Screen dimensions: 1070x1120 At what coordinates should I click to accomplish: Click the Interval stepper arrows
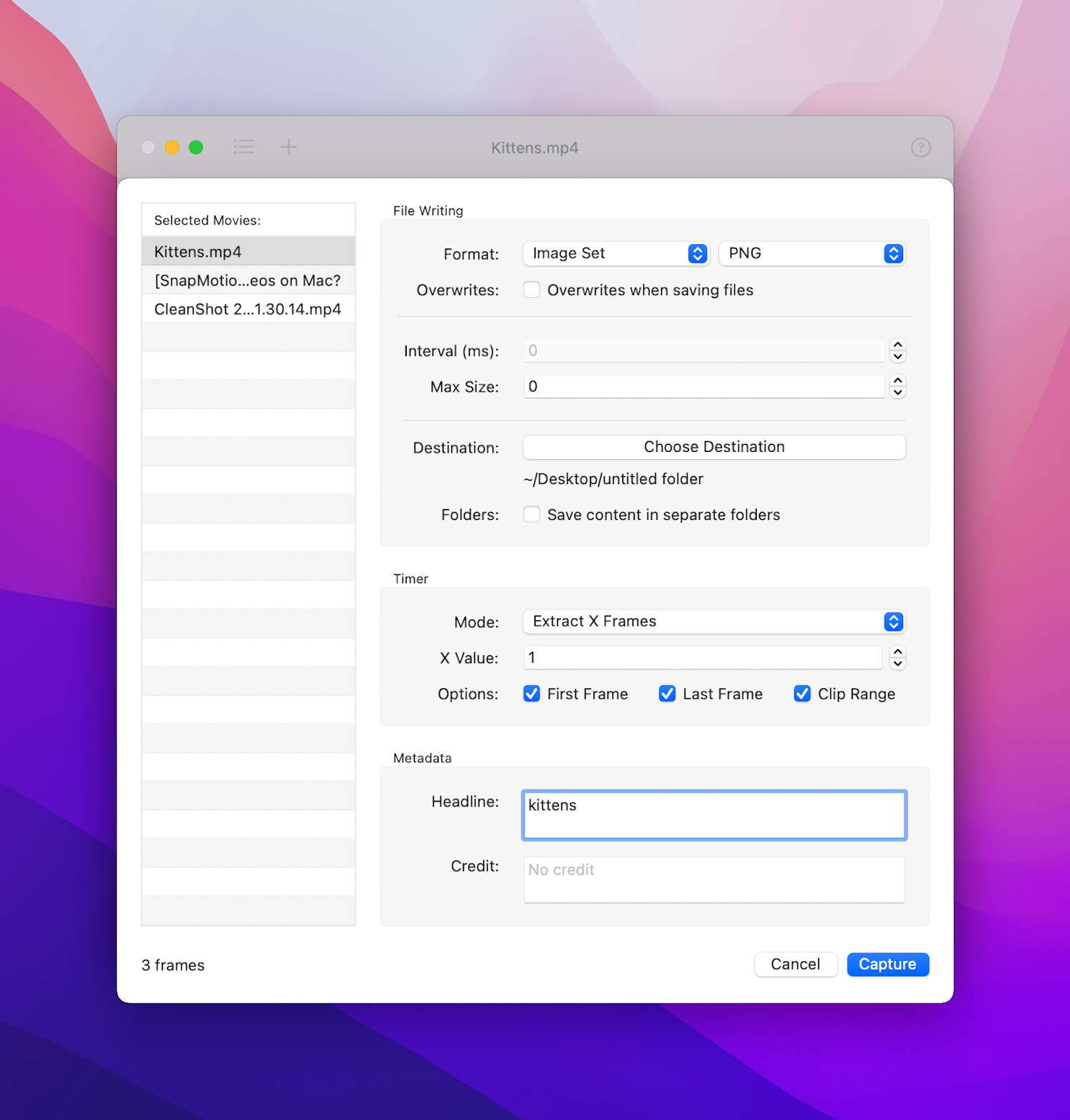point(897,351)
